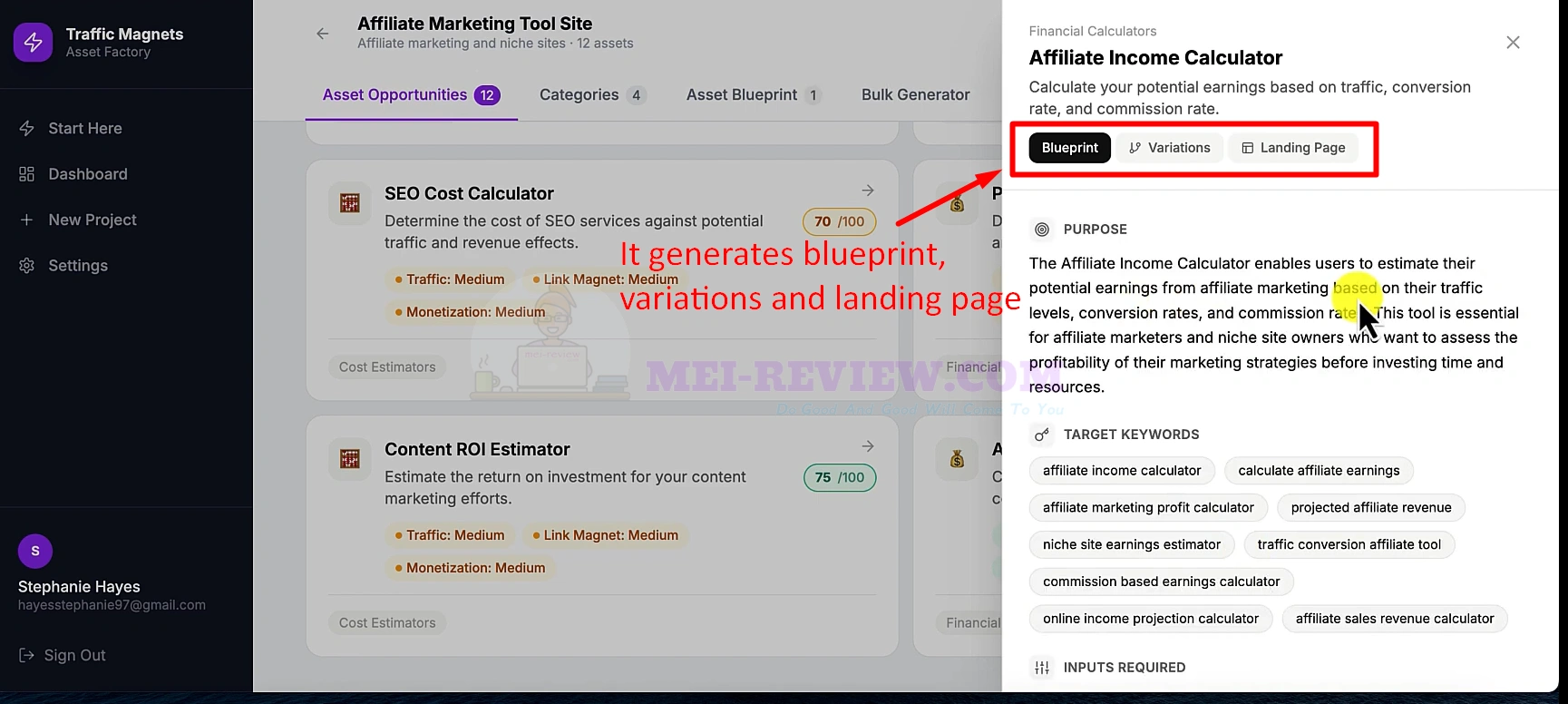Click Link Magnet: Medium tag on Content ROI Estimator
This screenshot has height=704, width=1568.
click(605, 535)
